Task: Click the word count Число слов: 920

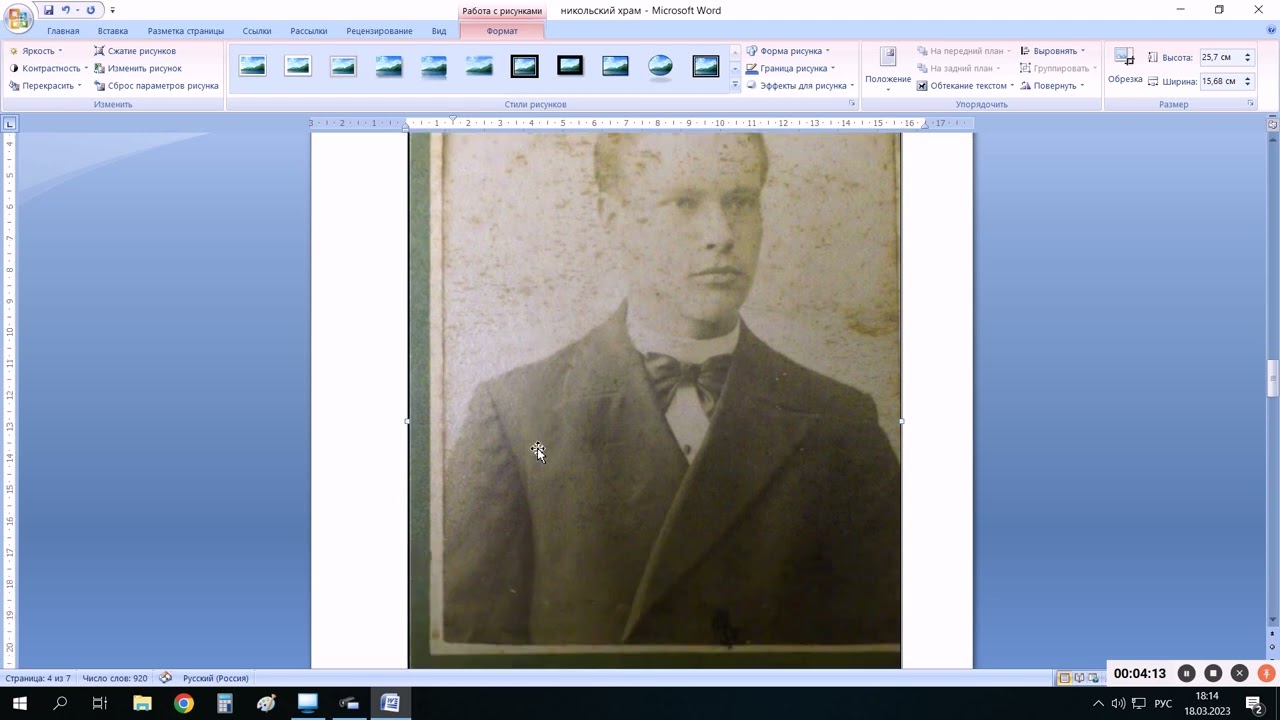Action: pyautogui.click(x=115, y=678)
